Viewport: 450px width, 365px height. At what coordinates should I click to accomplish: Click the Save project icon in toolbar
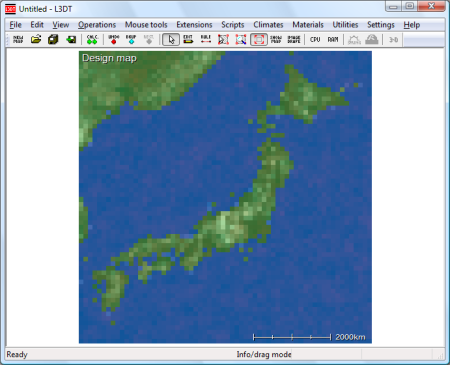pos(53,39)
